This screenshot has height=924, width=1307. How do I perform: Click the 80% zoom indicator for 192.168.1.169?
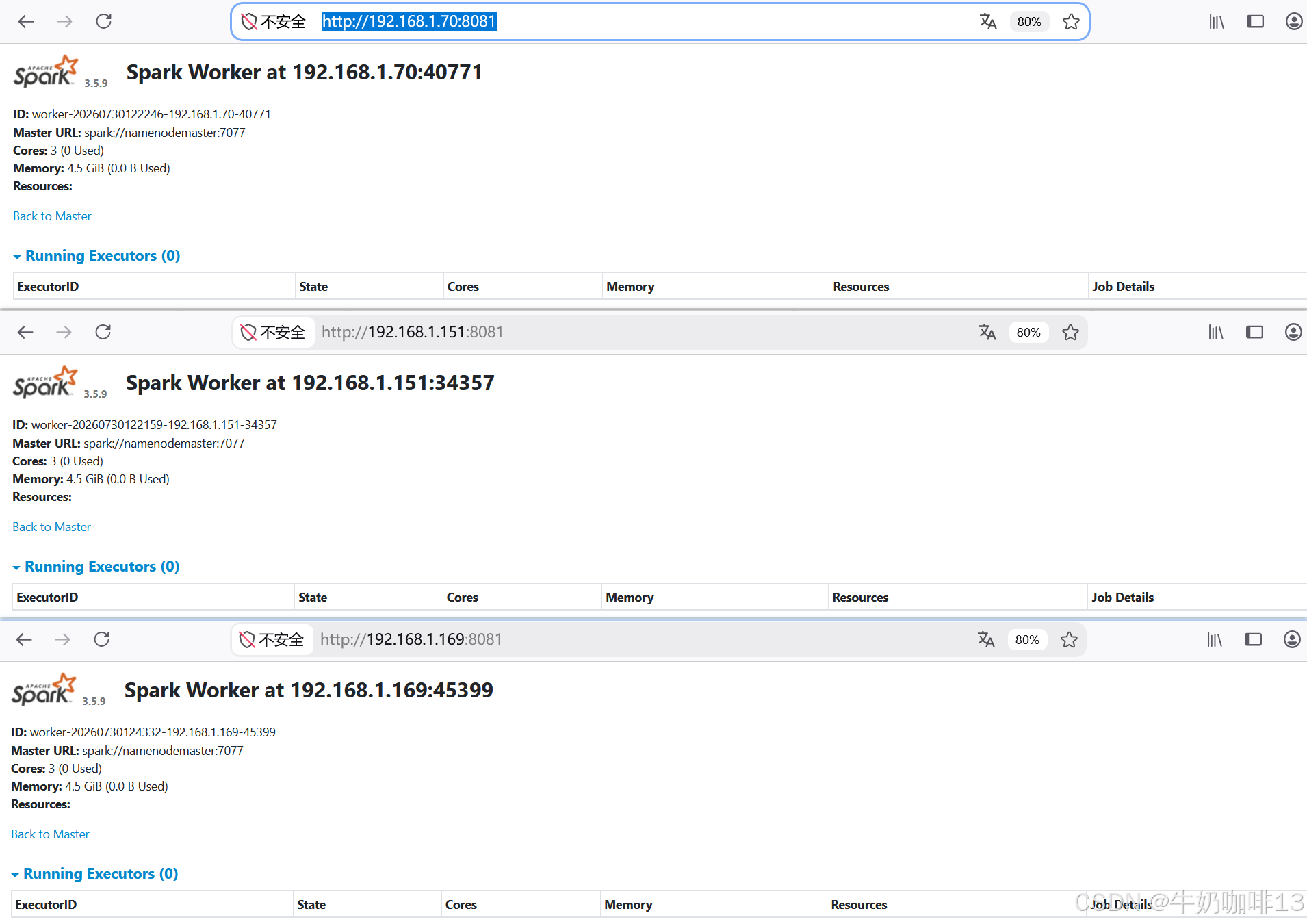pyautogui.click(x=1027, y=640)
